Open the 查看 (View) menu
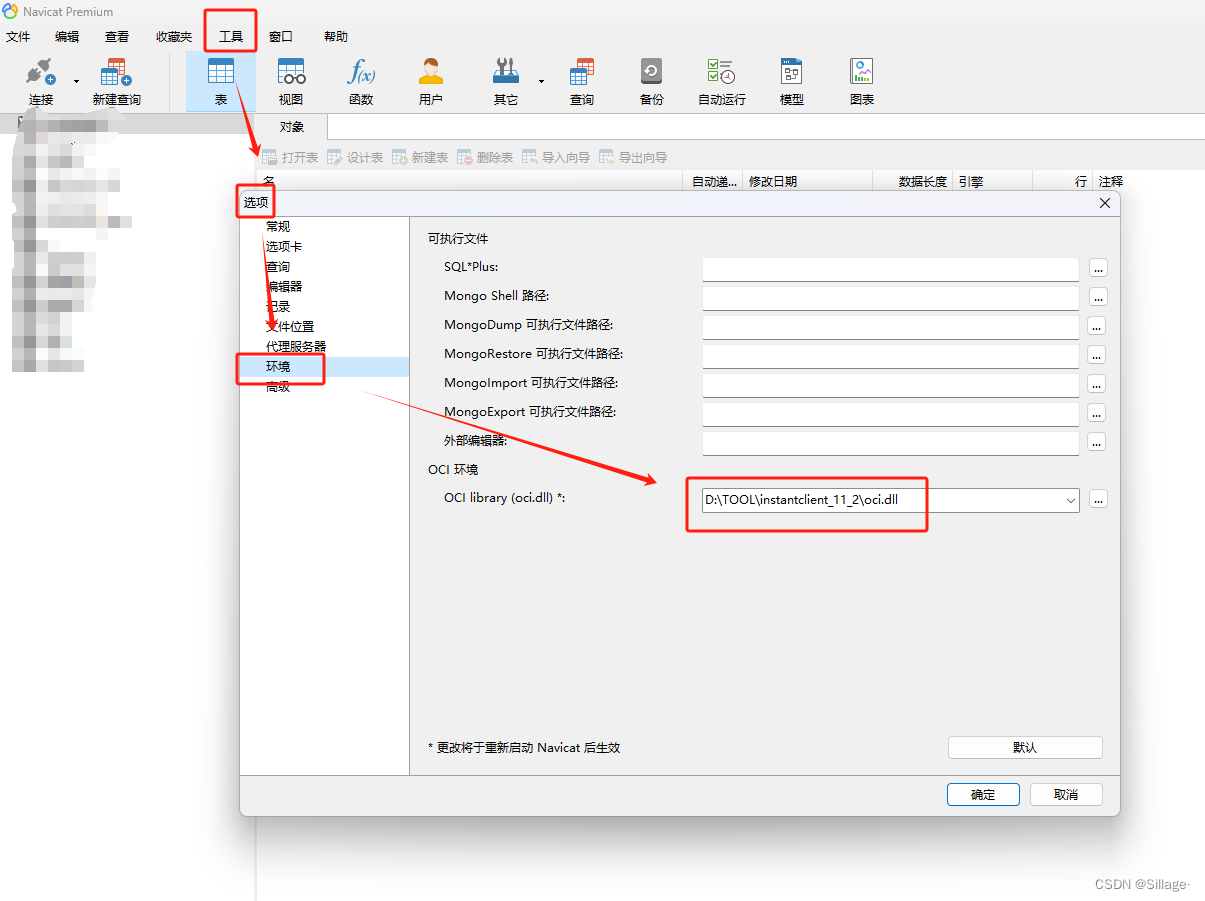1205x901 pixels. click(117, 37)
